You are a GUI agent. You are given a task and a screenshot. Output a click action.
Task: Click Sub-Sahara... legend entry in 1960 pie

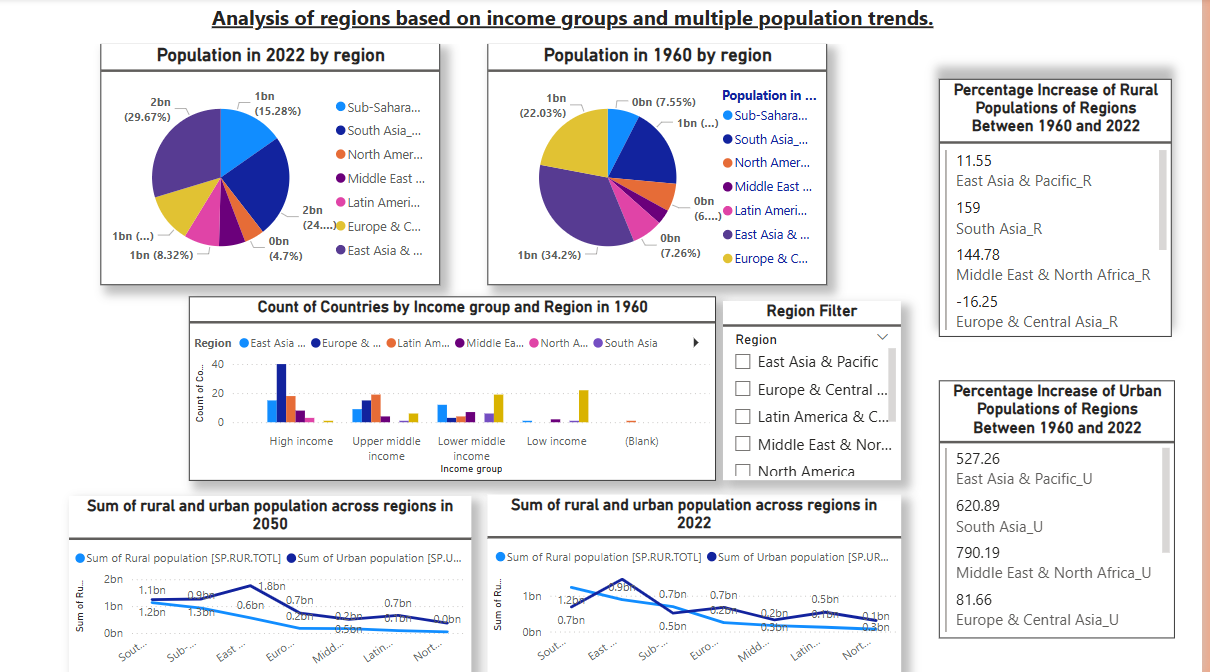click(765, 116)
